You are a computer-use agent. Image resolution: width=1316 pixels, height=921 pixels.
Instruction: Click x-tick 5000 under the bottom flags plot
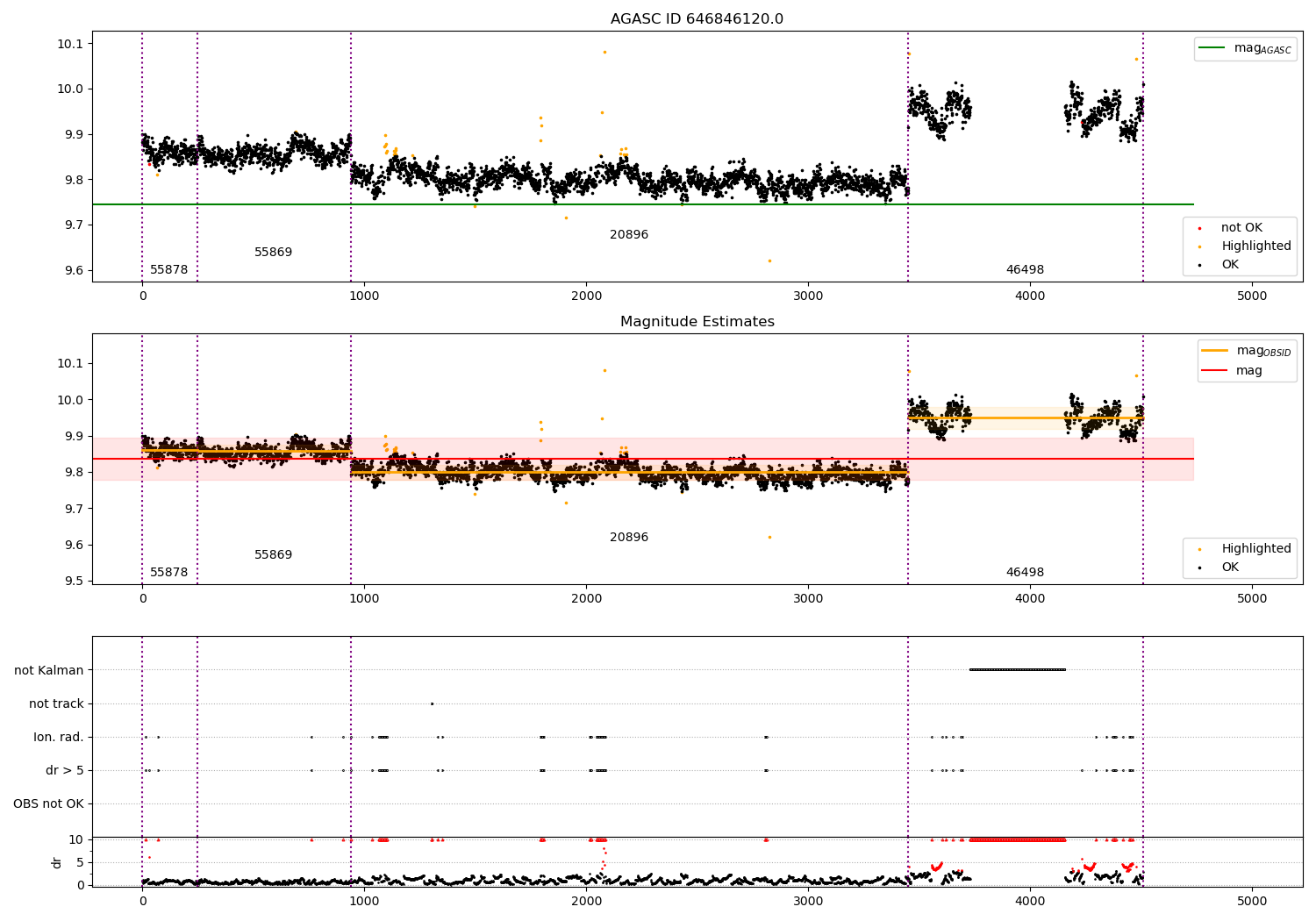[x=1252, y=903]
